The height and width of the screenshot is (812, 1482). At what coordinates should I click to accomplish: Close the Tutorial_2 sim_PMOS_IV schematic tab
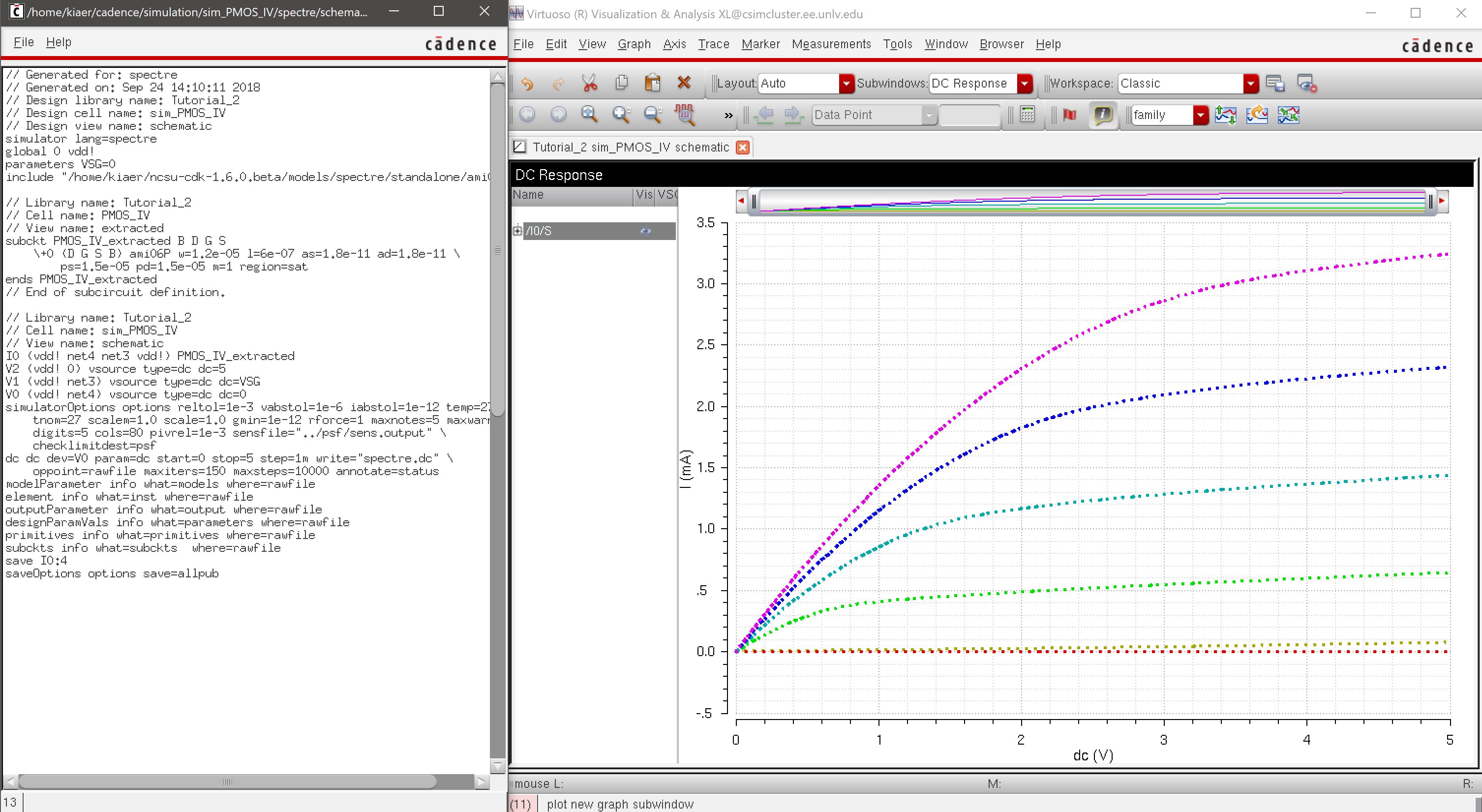(x=743, y=147)
